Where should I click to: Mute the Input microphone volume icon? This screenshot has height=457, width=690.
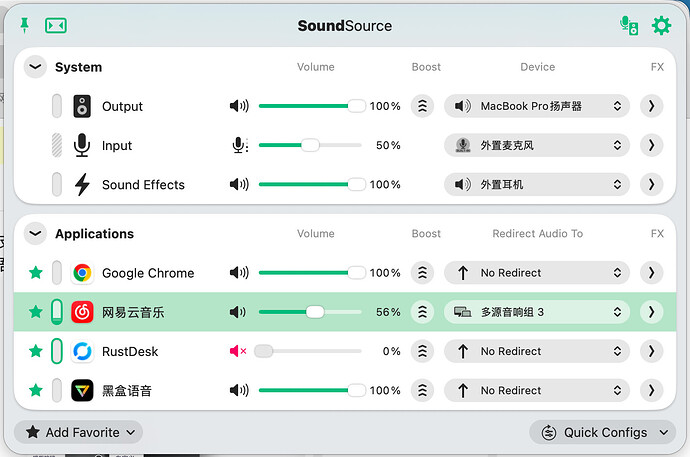pos(240,145)
